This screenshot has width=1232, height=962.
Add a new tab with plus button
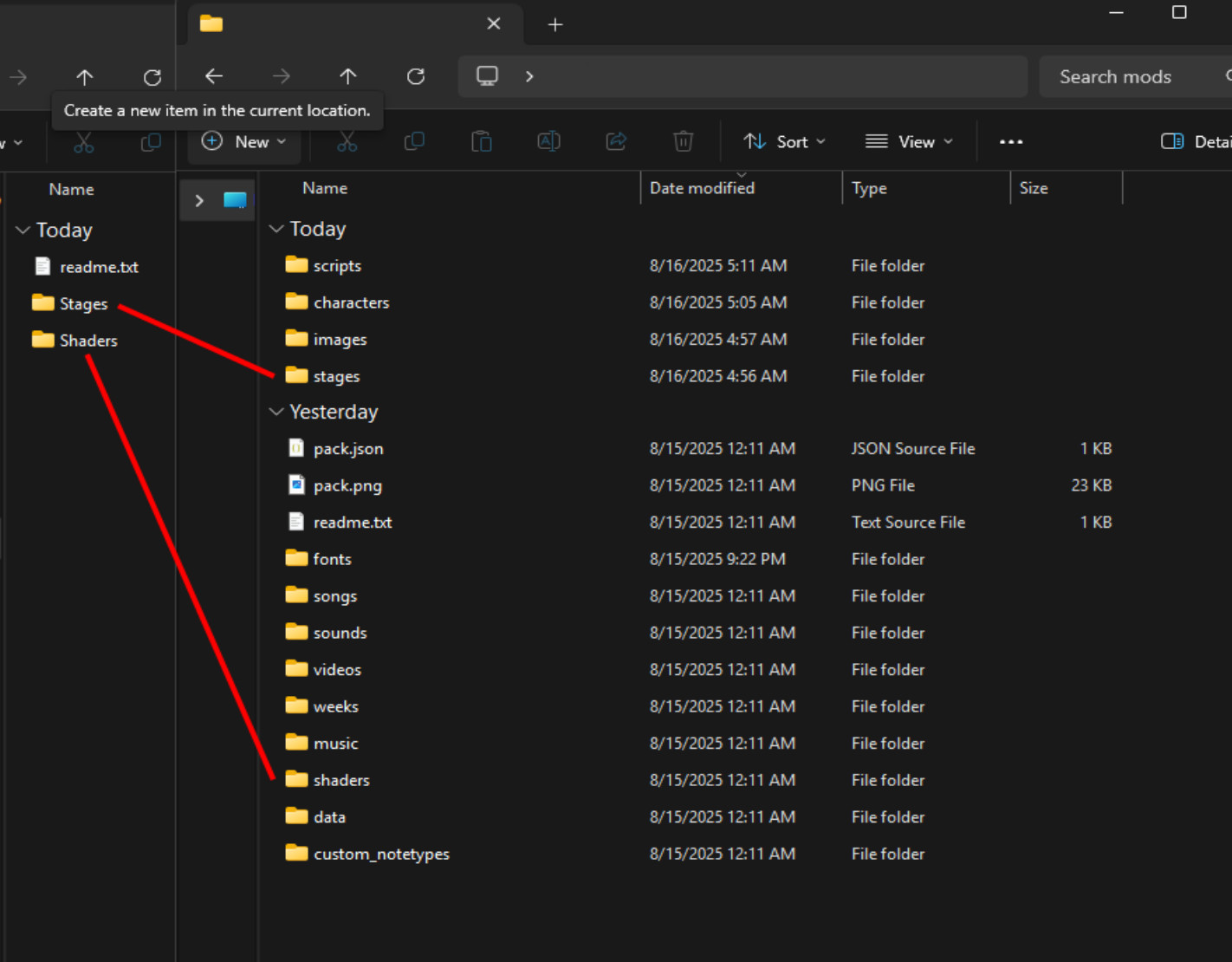pyautogui.click(x=555, y=24)
